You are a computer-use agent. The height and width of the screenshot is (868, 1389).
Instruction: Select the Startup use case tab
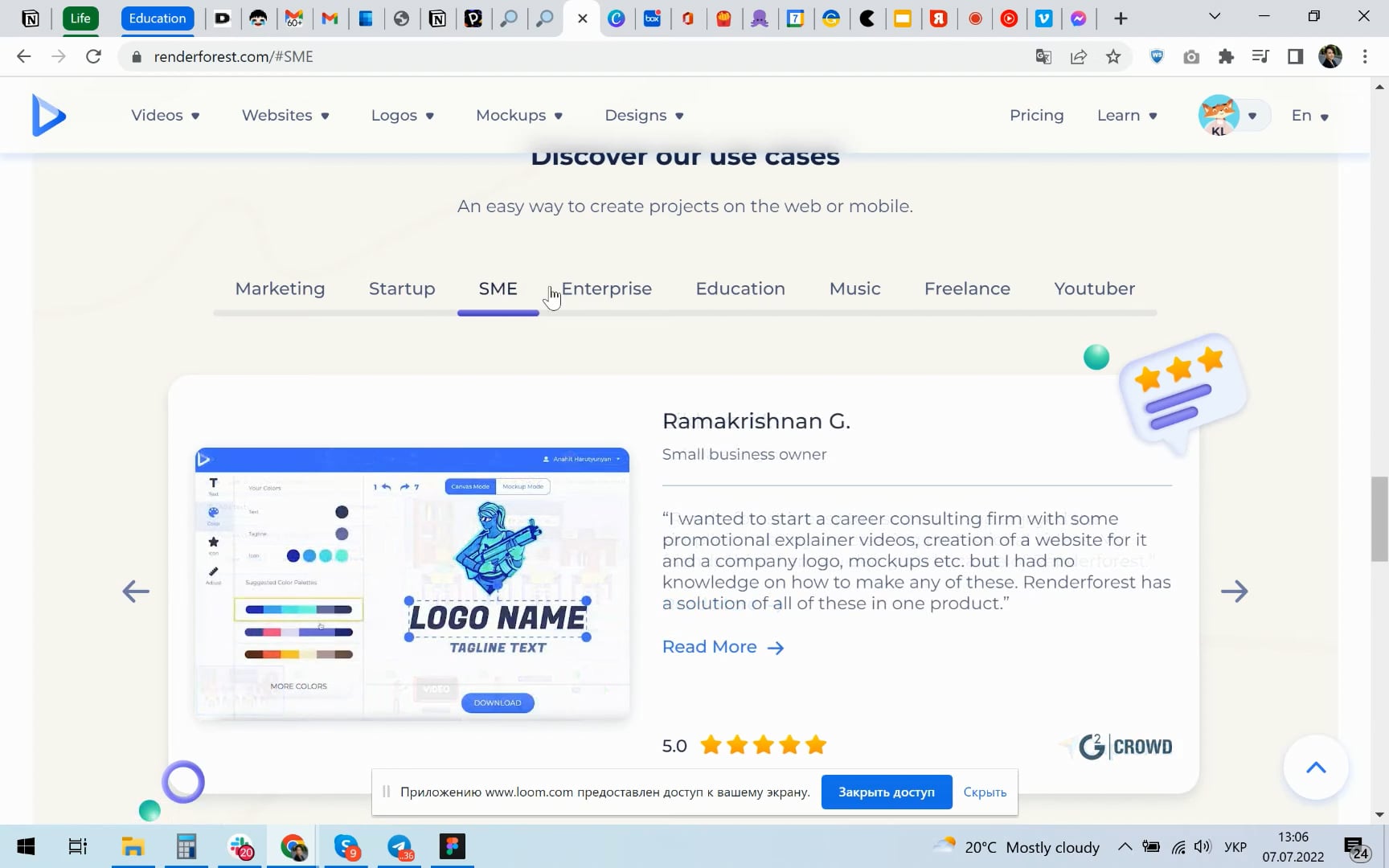[x=402, y=289]
